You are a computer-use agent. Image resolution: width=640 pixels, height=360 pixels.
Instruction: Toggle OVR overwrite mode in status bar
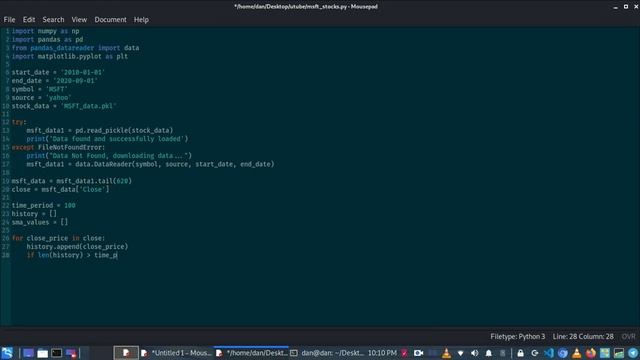tap(629, 337)
